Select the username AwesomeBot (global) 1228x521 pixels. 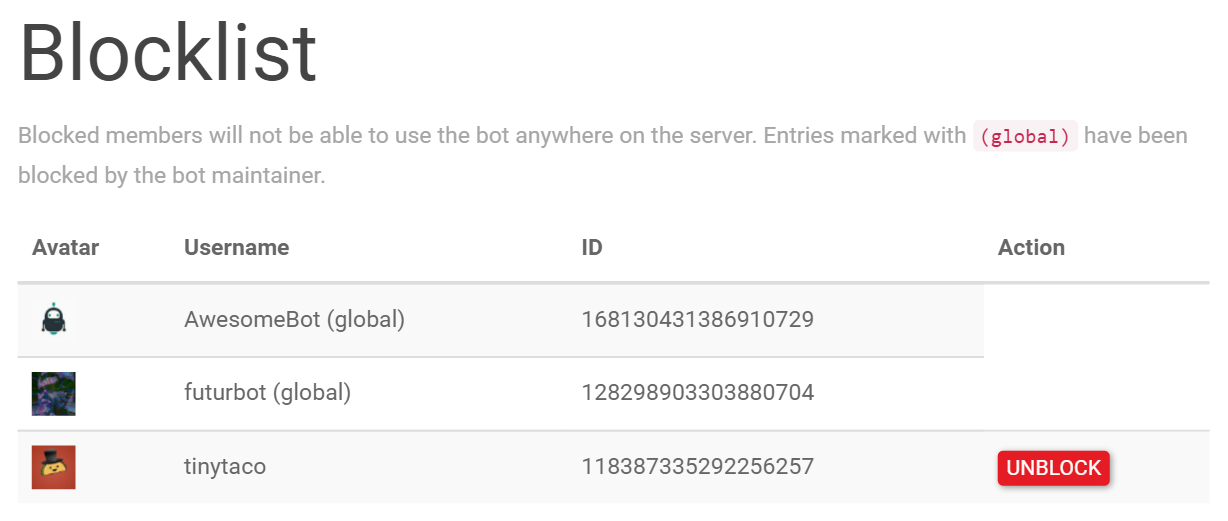pos(294,320)
